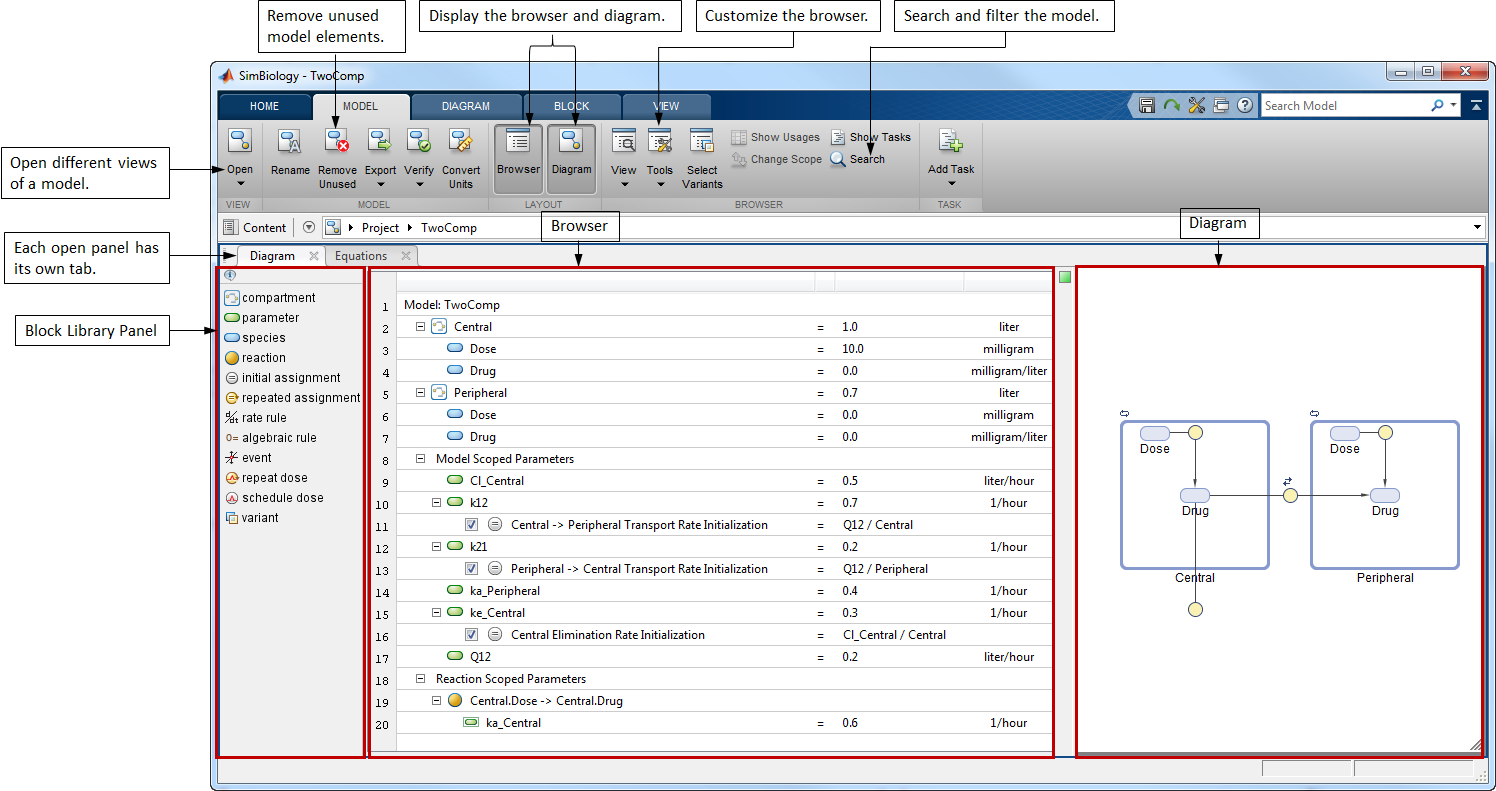
Task: Toggle the Diagram layout button
Action: point(571,158)
